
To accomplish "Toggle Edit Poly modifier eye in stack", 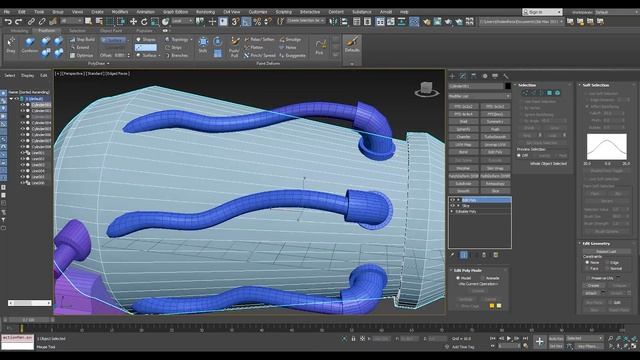I will click(452, 200).
